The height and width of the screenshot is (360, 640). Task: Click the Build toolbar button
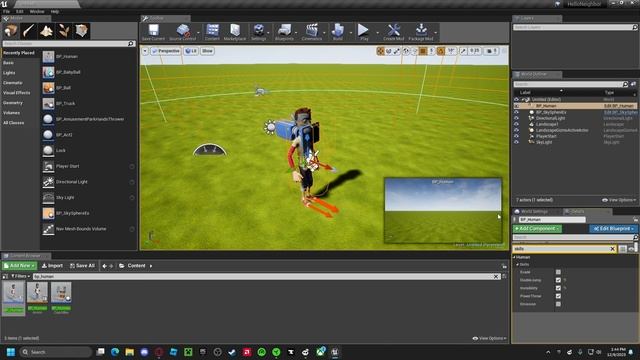338,32
